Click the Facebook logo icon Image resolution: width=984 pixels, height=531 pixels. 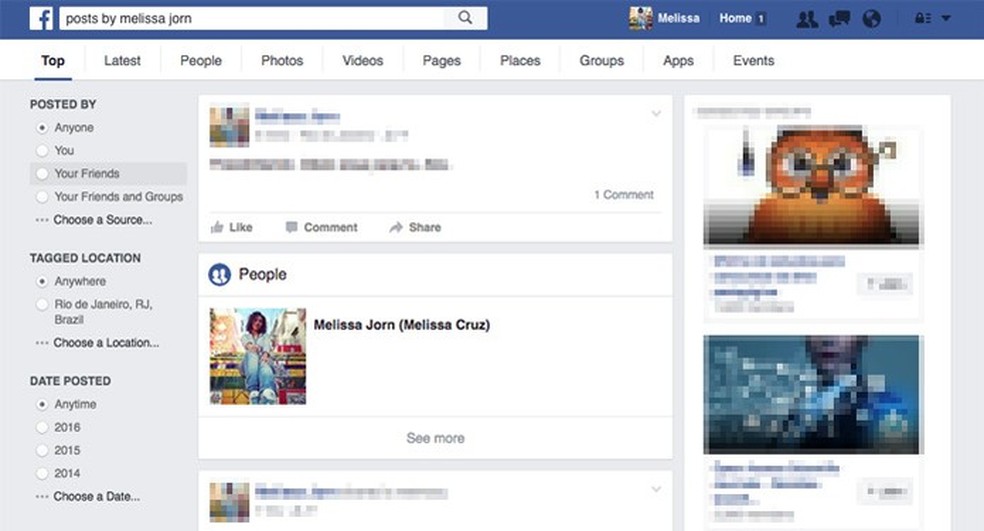[x=41, y=18]
